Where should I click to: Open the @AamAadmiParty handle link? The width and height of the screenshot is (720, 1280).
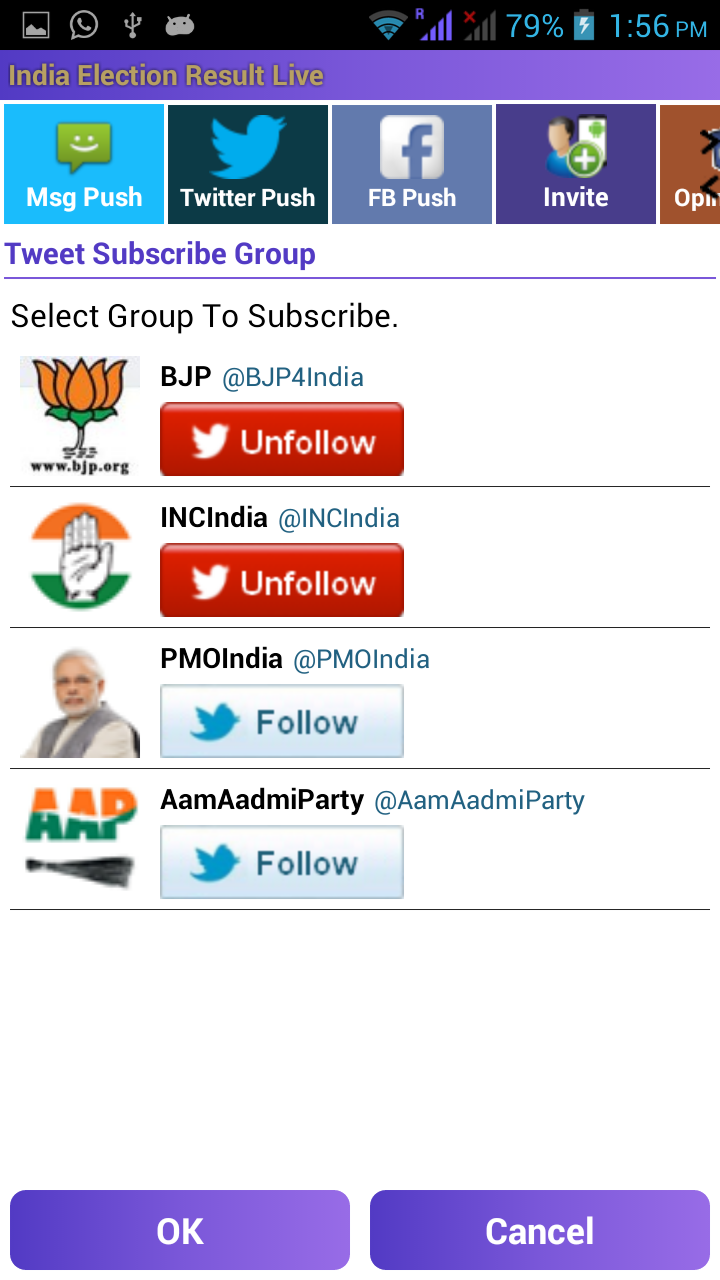click(x=479, y=800)
